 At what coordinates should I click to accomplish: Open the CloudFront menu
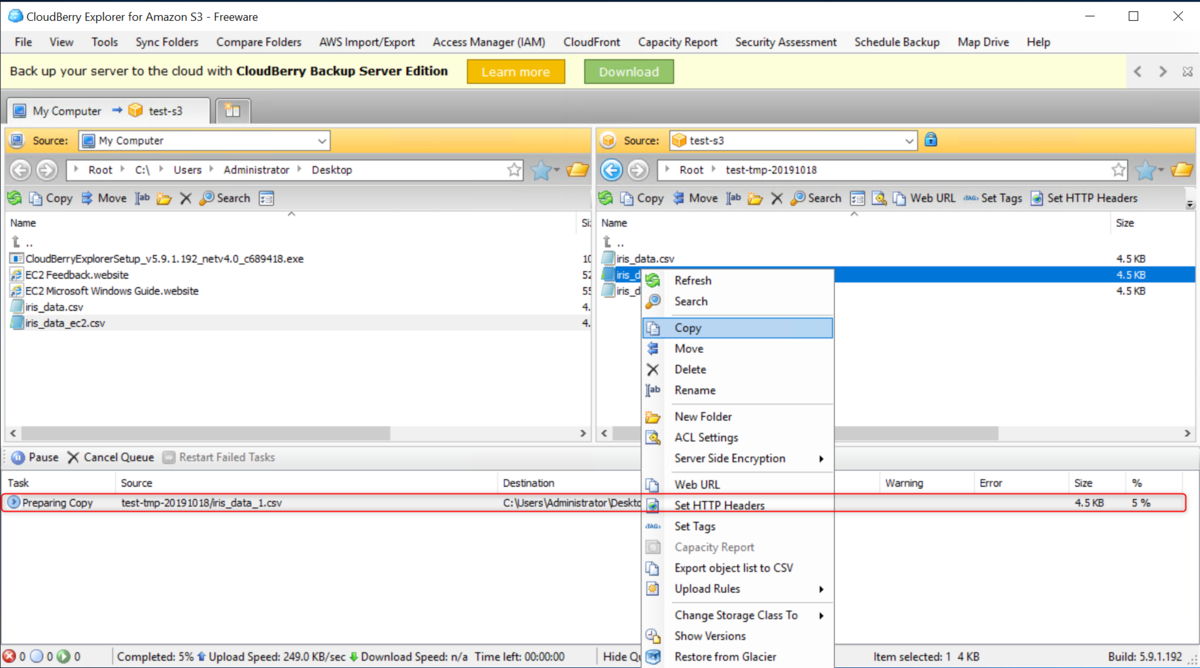592,42
